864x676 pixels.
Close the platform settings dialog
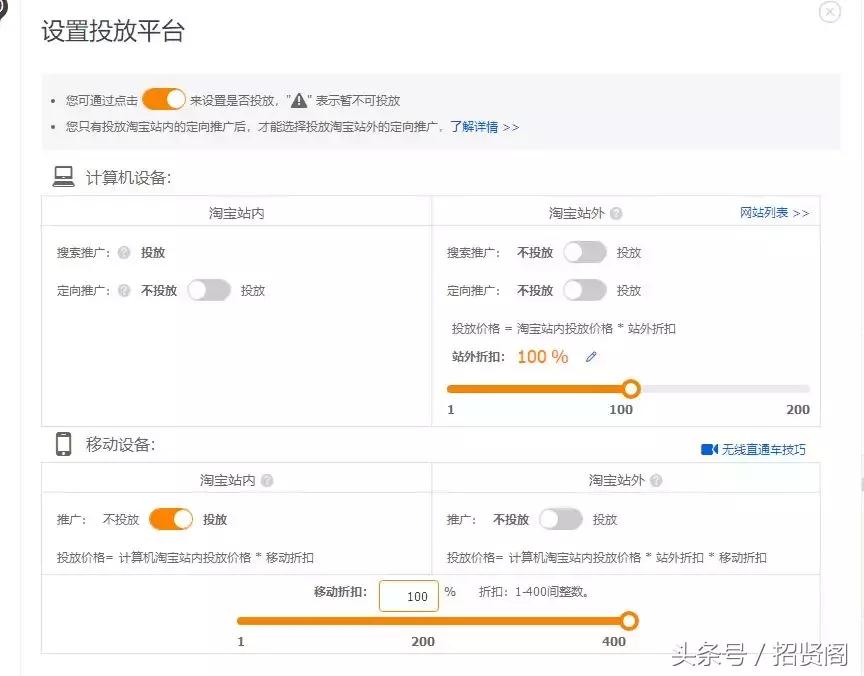click(829, 12)
